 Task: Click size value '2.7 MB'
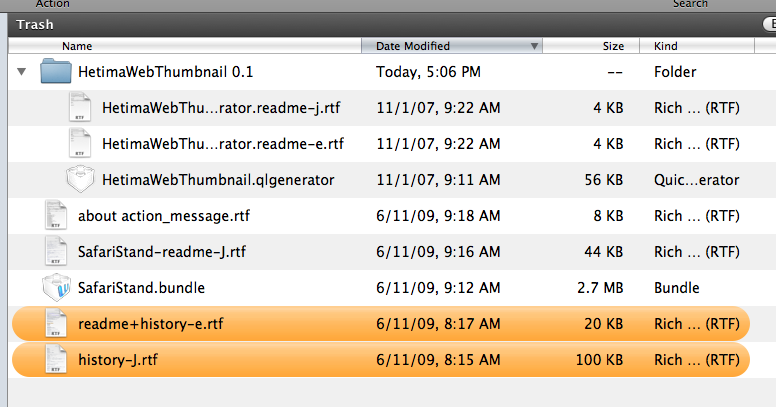point(600,288)
